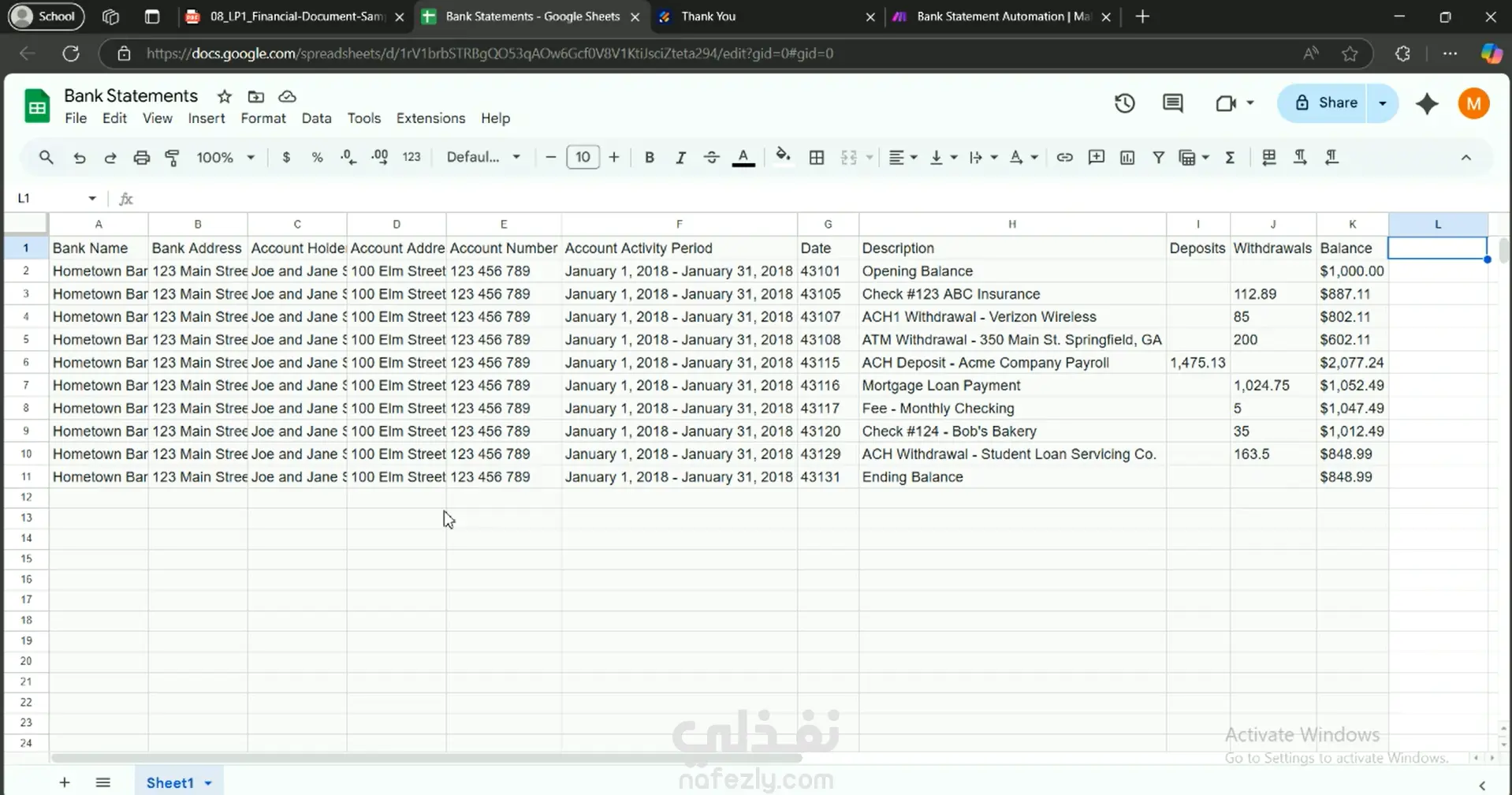Image resolution: width=1512 pixels, height=795 pixels.
Task: Decrease font size minus button
Action: (551, 158)
